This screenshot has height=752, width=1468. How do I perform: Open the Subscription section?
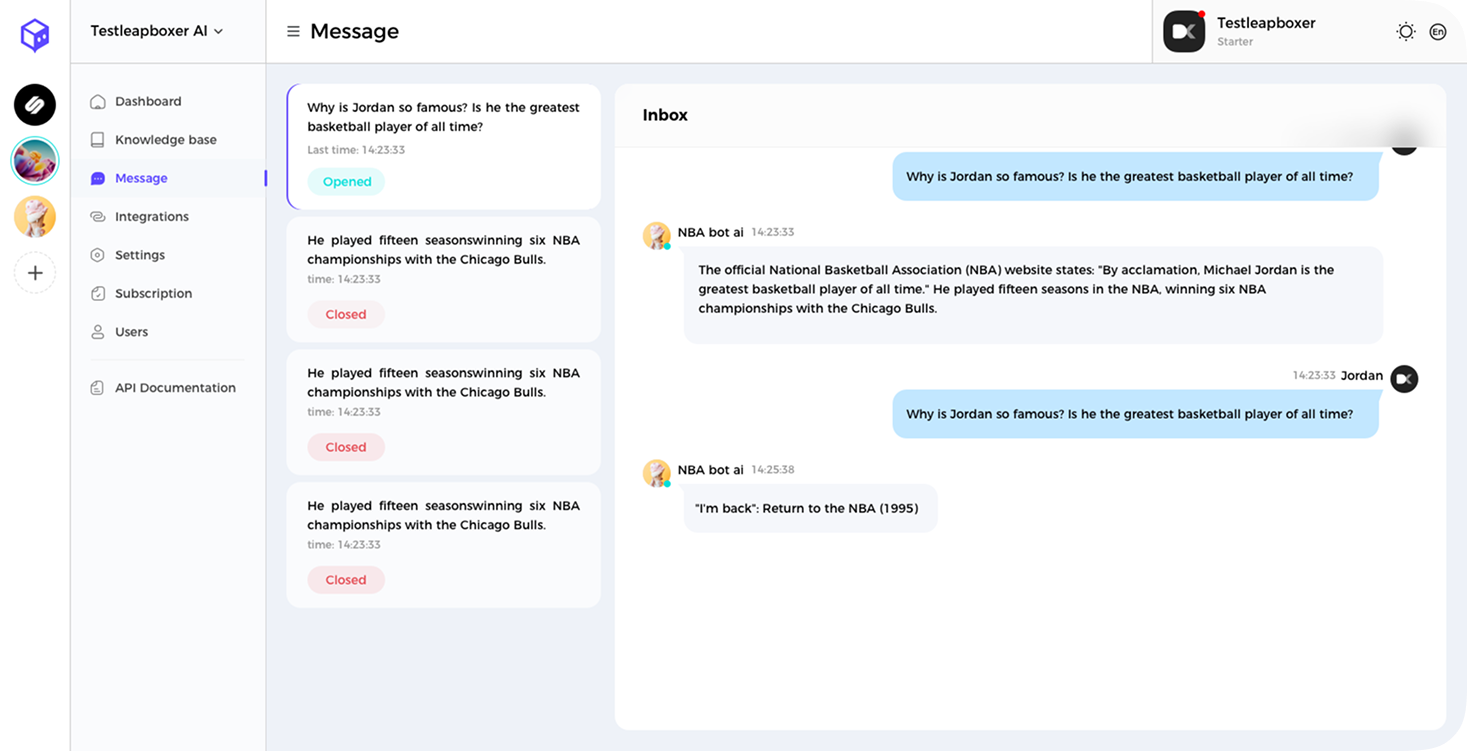(x=153, y=293)
